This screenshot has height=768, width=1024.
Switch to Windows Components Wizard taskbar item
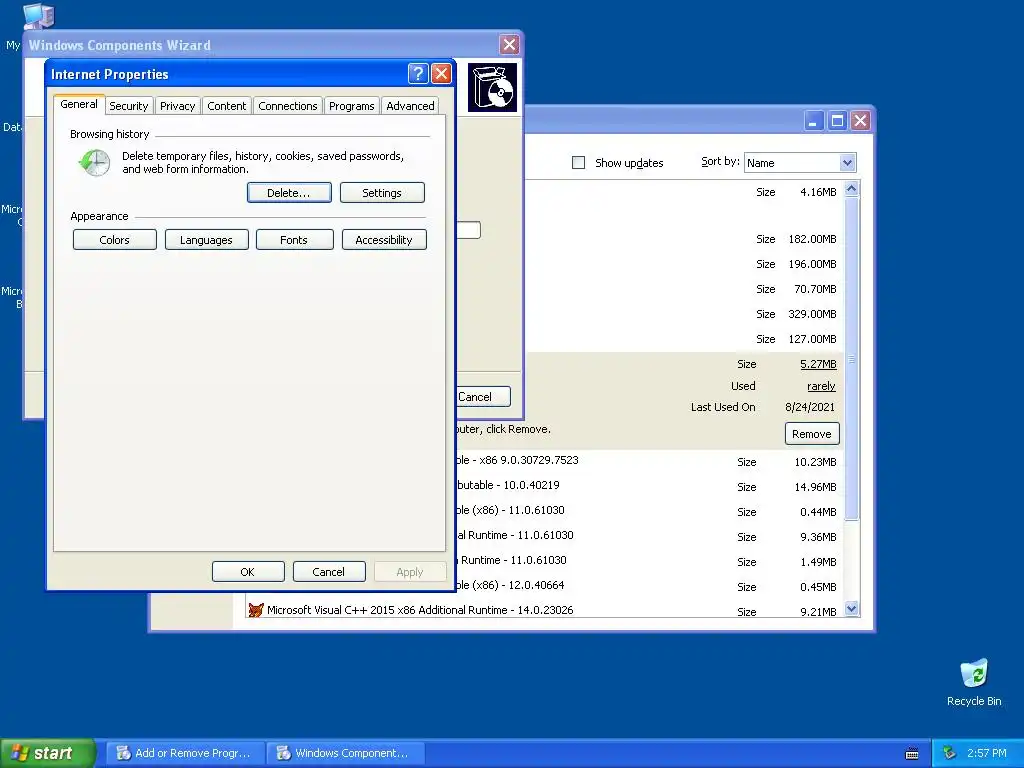pos(345,753)
